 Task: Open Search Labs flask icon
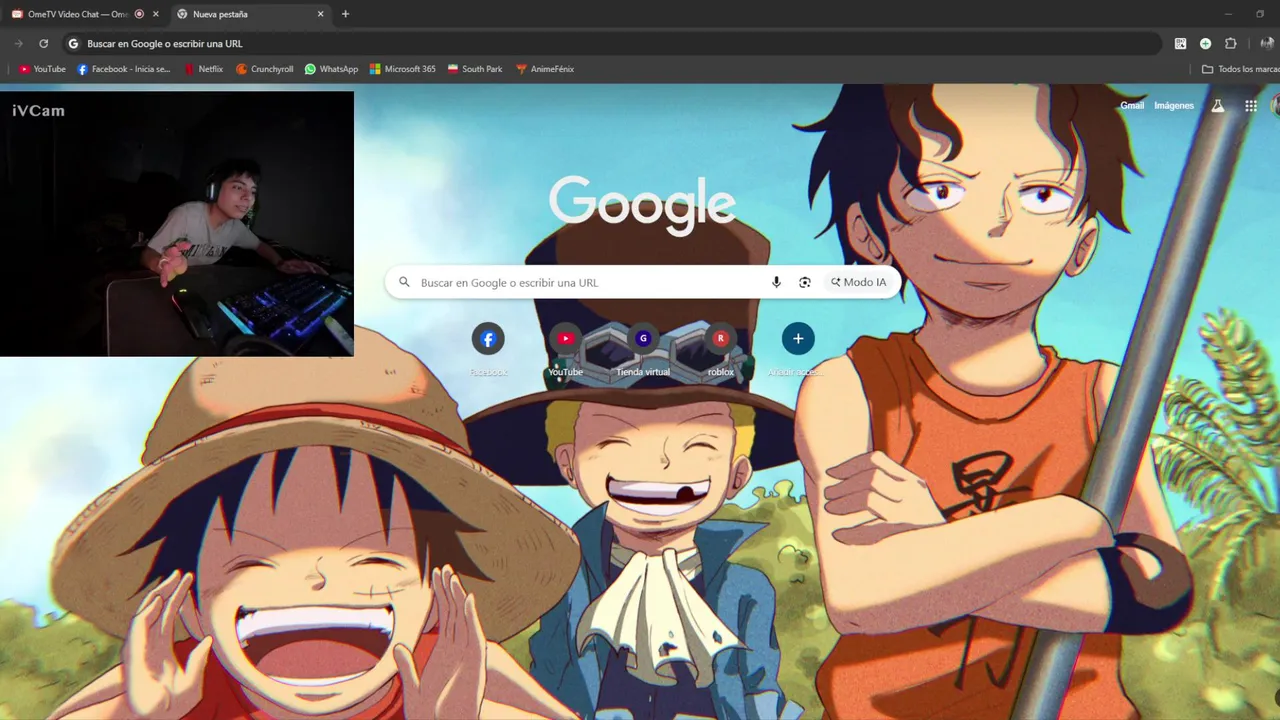click(1217, 105)
